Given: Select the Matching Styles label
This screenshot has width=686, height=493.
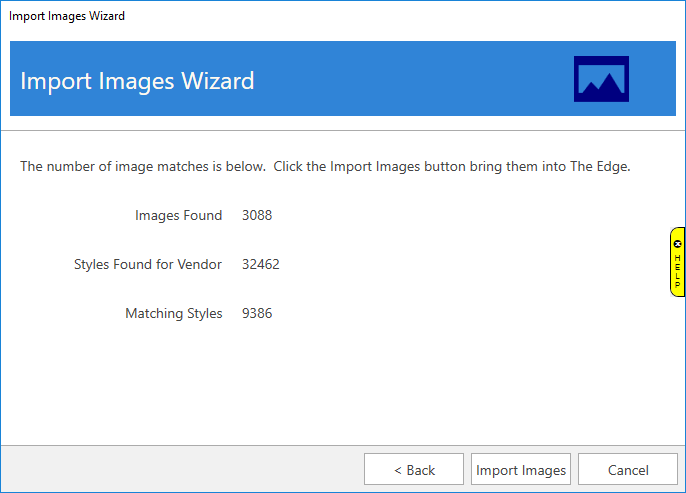Looking at the screenshot, I should click(173, 313).
